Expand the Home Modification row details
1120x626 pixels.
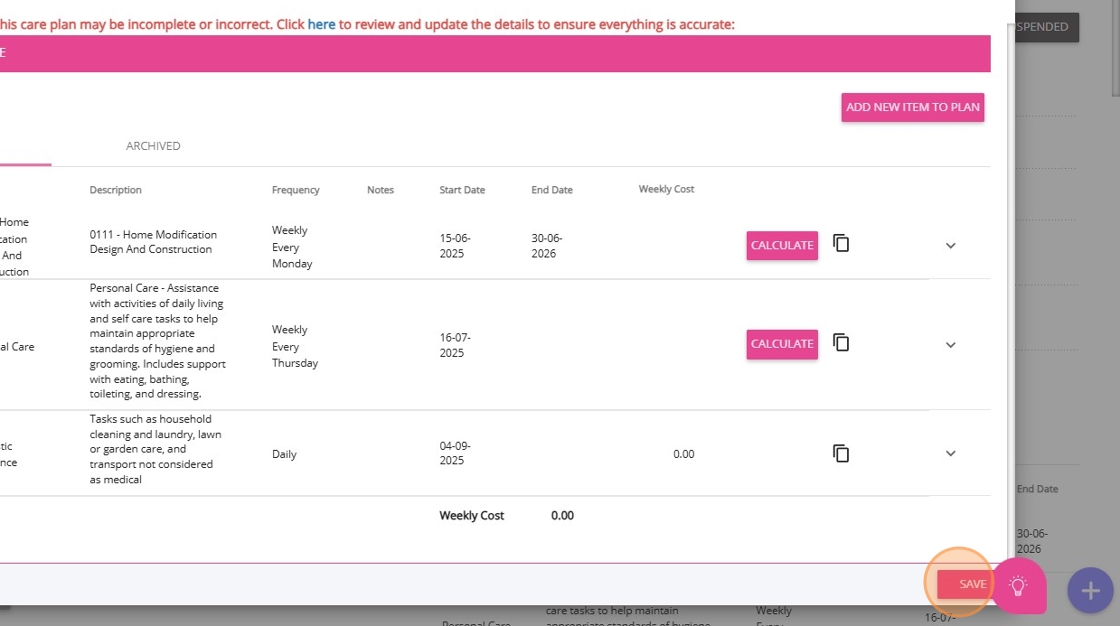pos(951,246)
